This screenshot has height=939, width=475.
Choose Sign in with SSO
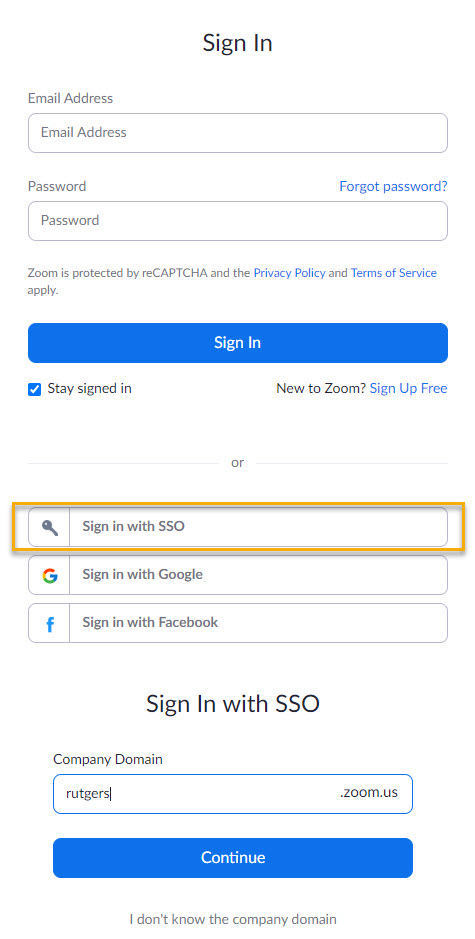(238, 528)
